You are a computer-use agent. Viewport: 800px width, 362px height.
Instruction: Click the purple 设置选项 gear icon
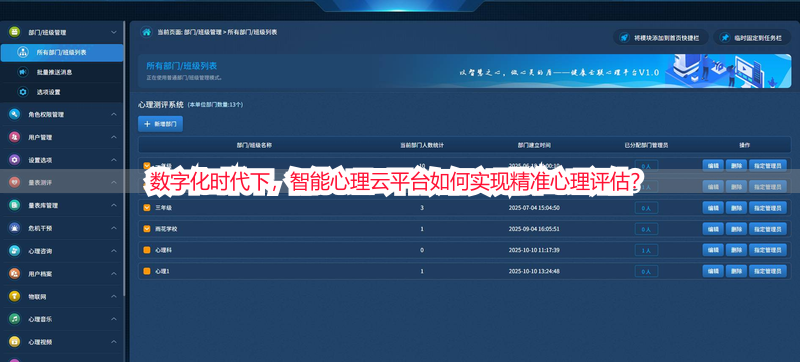coord(14,160)
